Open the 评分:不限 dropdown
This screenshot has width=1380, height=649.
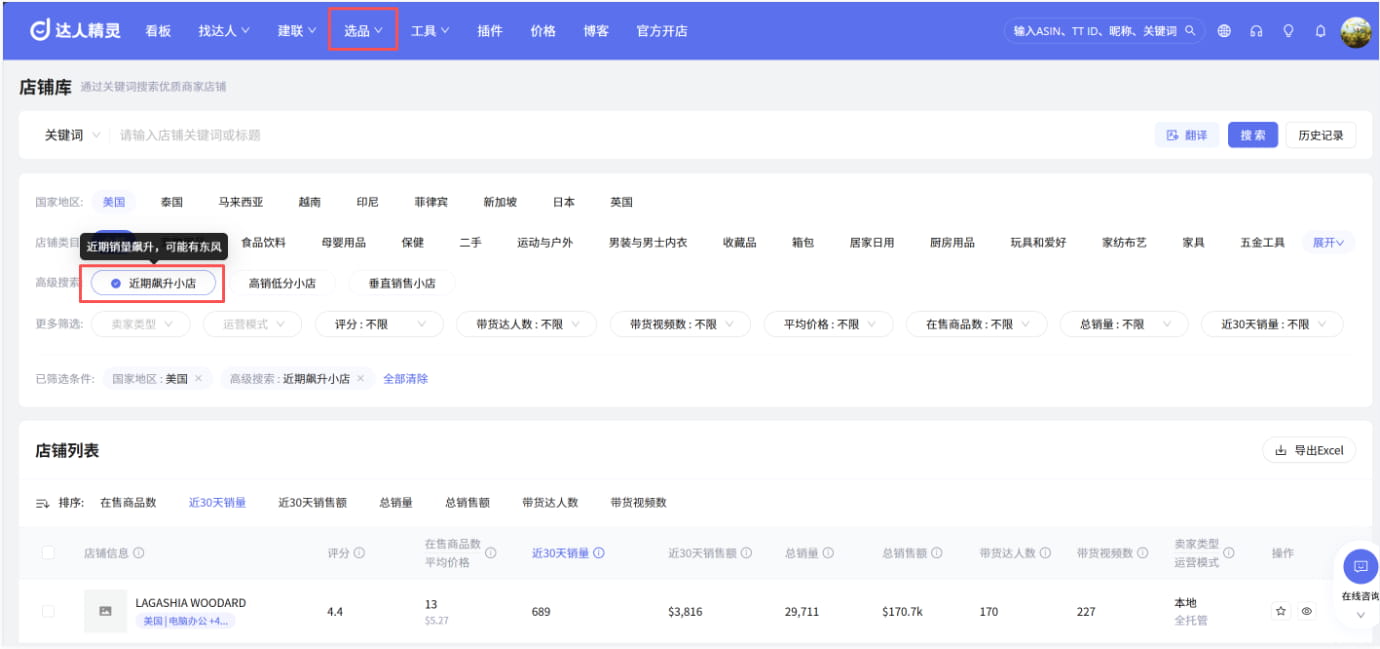point(379,324)
